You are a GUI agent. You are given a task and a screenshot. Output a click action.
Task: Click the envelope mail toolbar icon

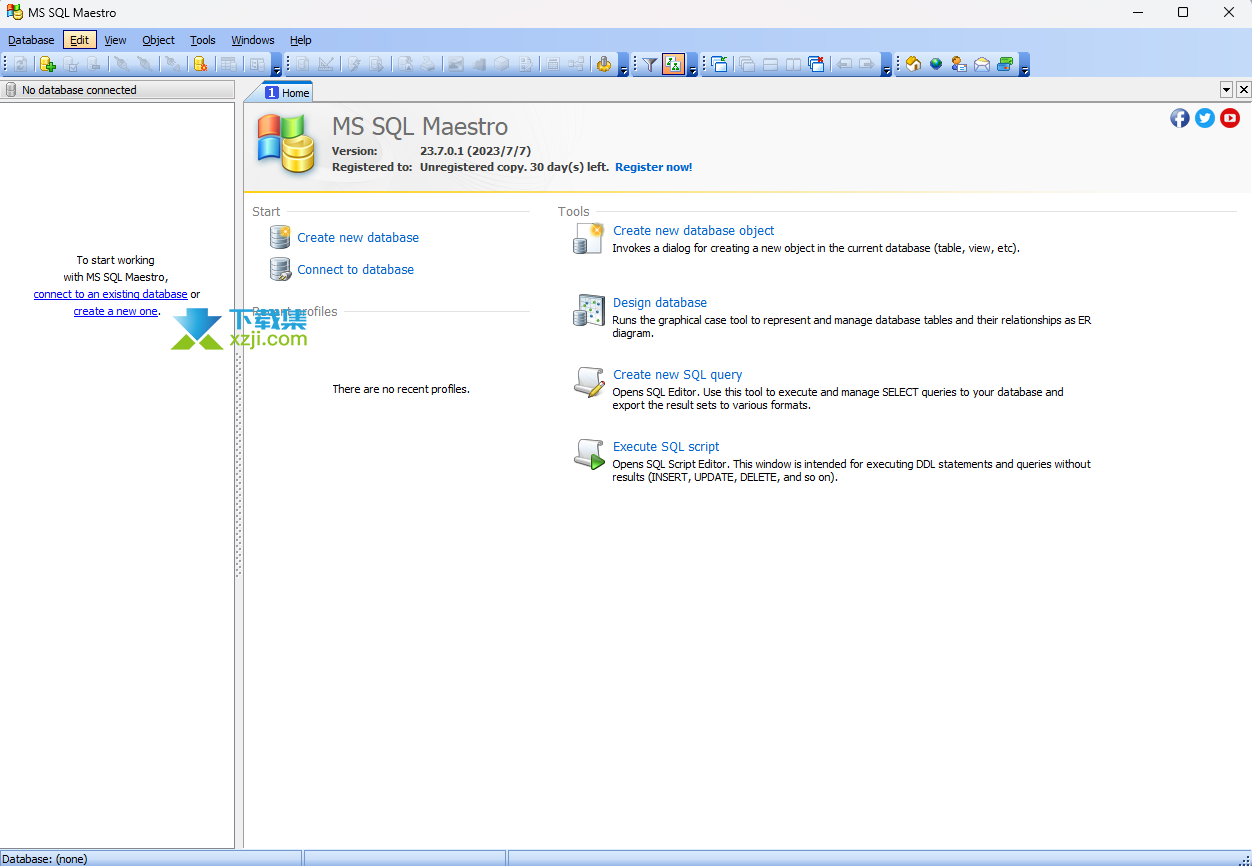pos(982,64)
